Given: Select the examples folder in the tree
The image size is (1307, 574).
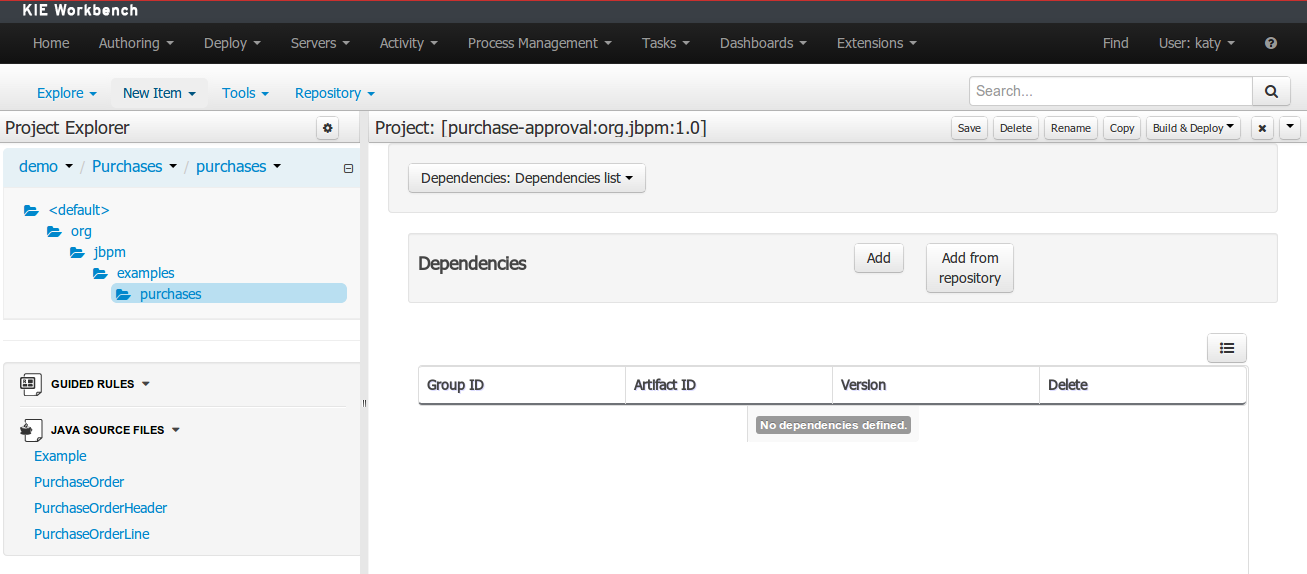Looking at the screenshot, I should pyautogui.click(x=145, y=273).
